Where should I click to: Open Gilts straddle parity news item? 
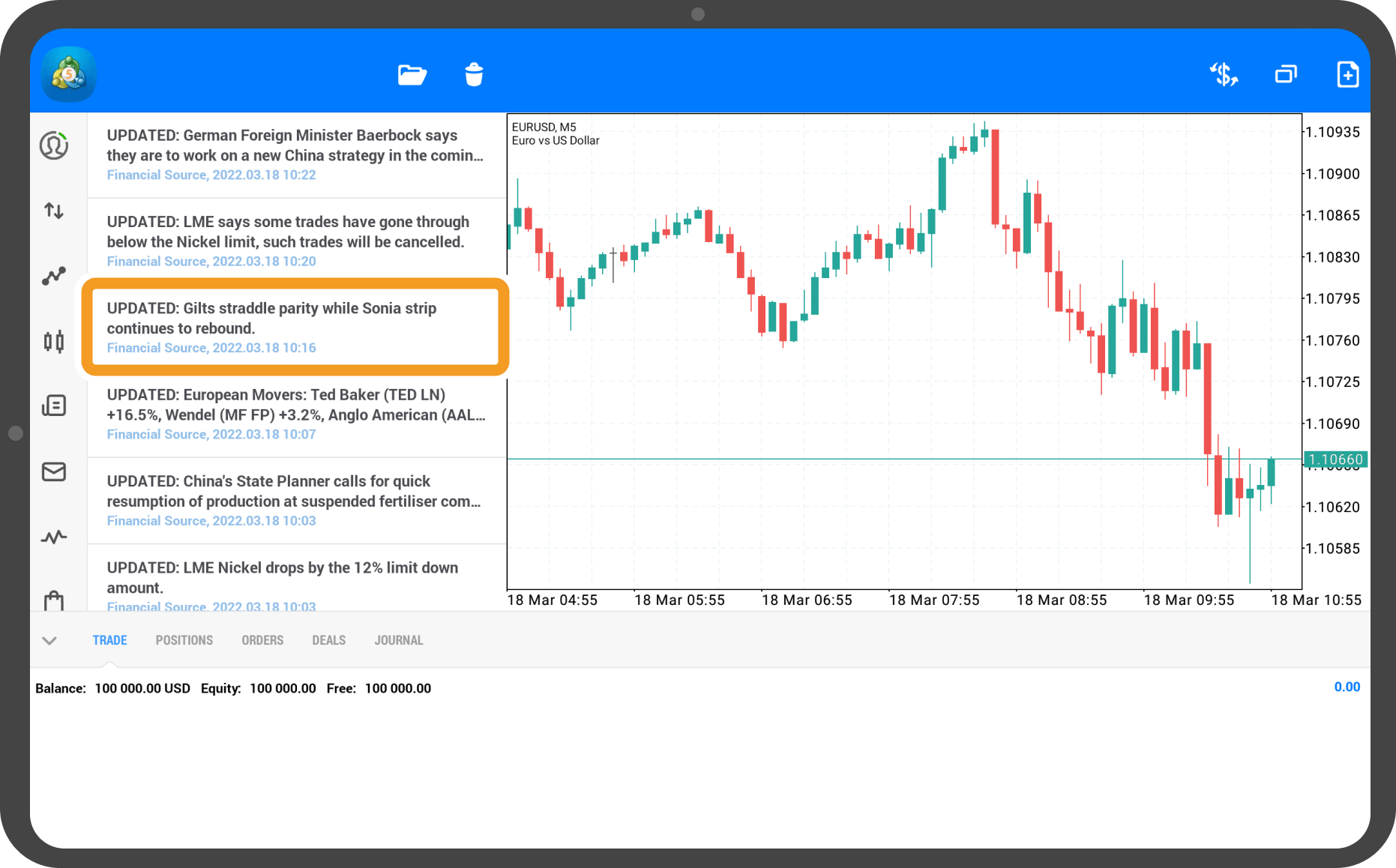(297, 328)
